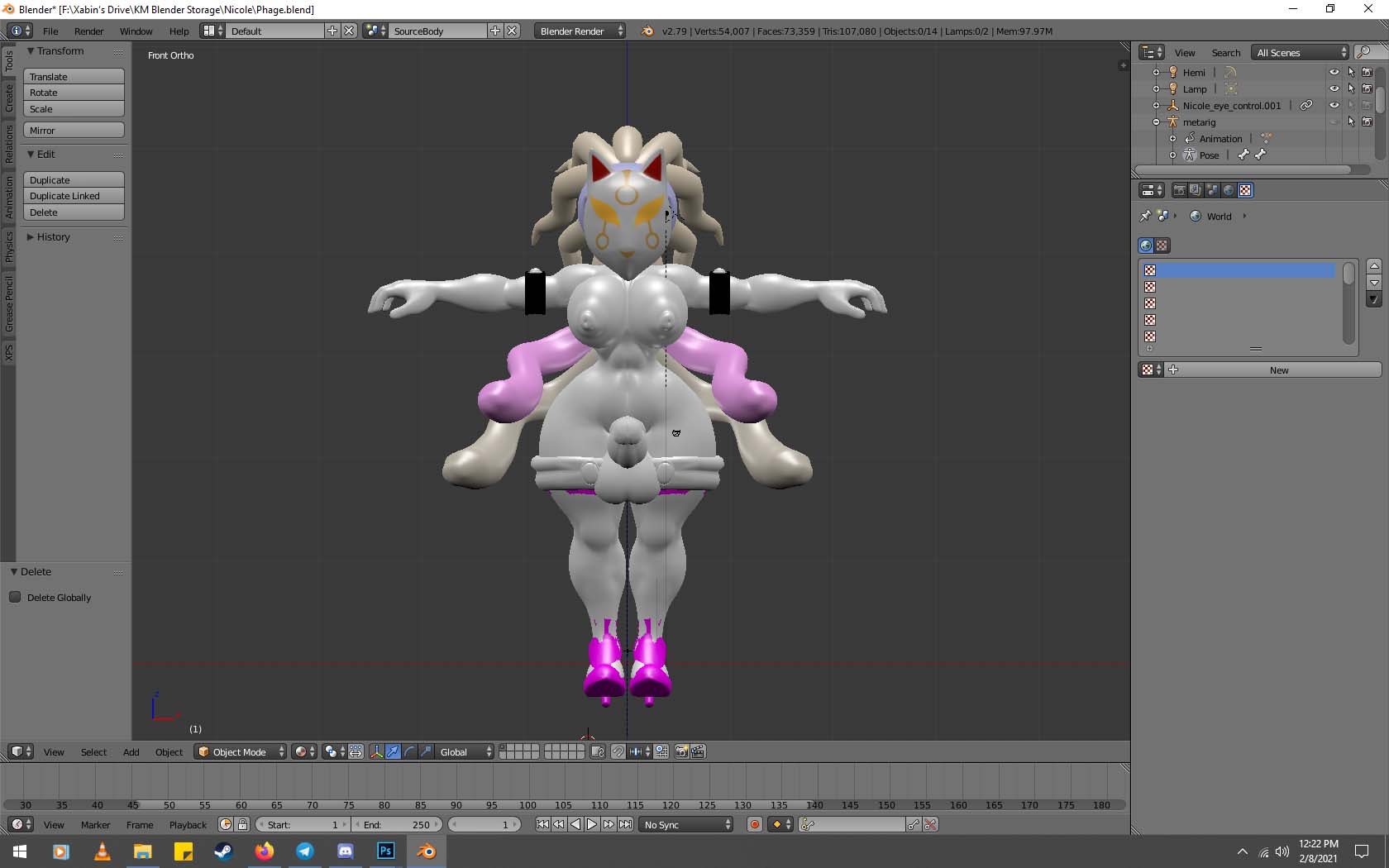Toggle visibility of Nicole_eye_control.001
This screenshot has height=868, width=1389.
[x=1334, y=106]
